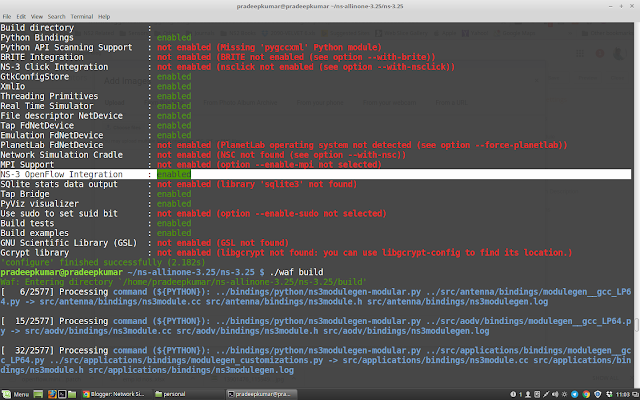The image size is (640, 400).
Task: Click the 'NS-3 Click Integration' label
Action: (x=54, y=67)
